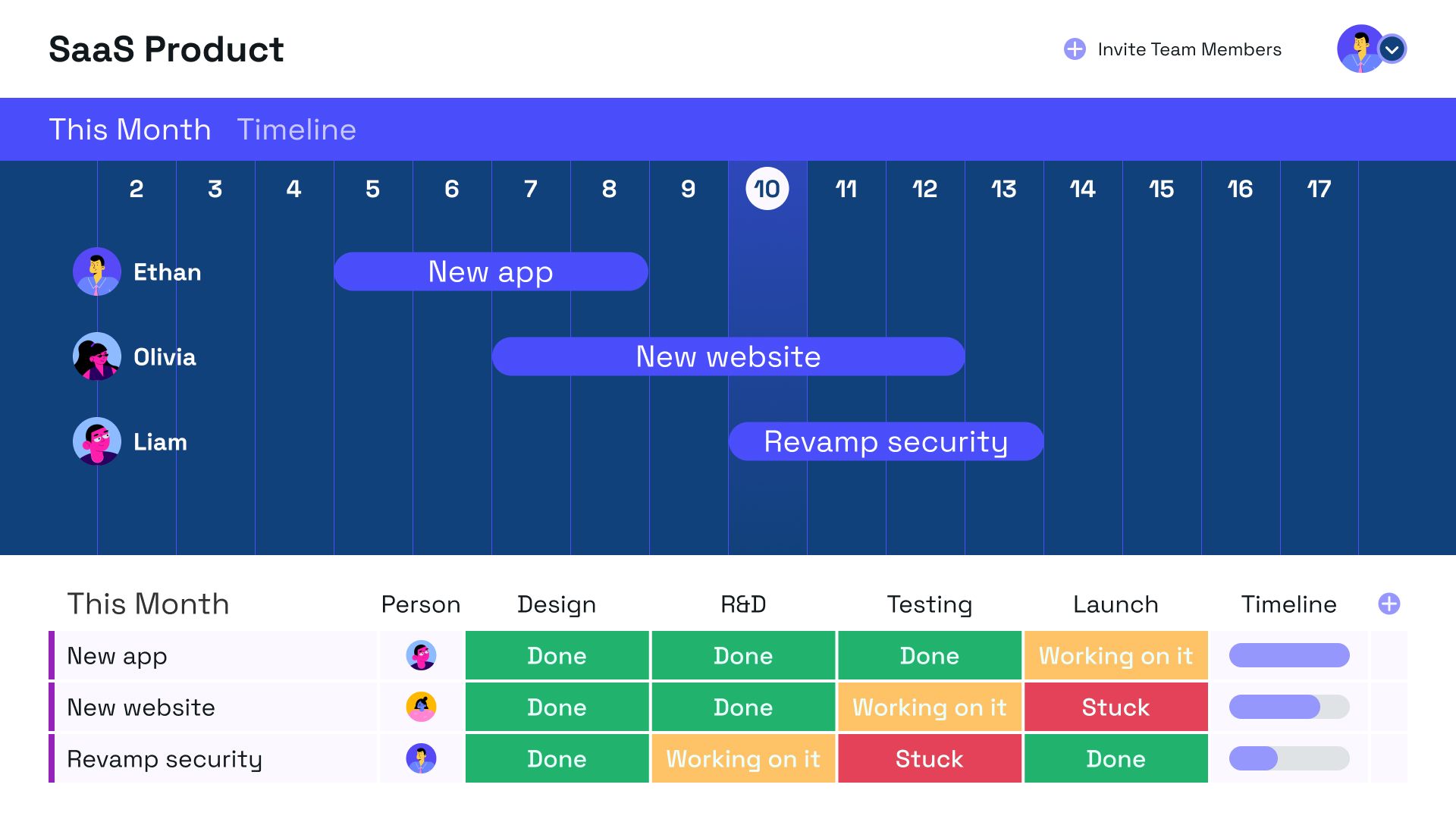Add a column with the table plus icon

click(1389, 604)
